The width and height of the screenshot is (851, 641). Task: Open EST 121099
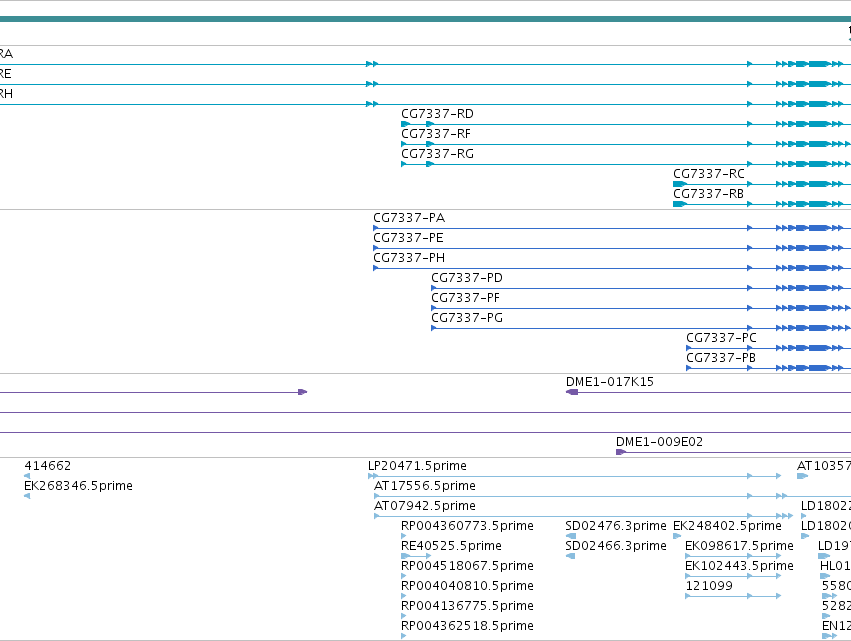[x=709, y=586]
